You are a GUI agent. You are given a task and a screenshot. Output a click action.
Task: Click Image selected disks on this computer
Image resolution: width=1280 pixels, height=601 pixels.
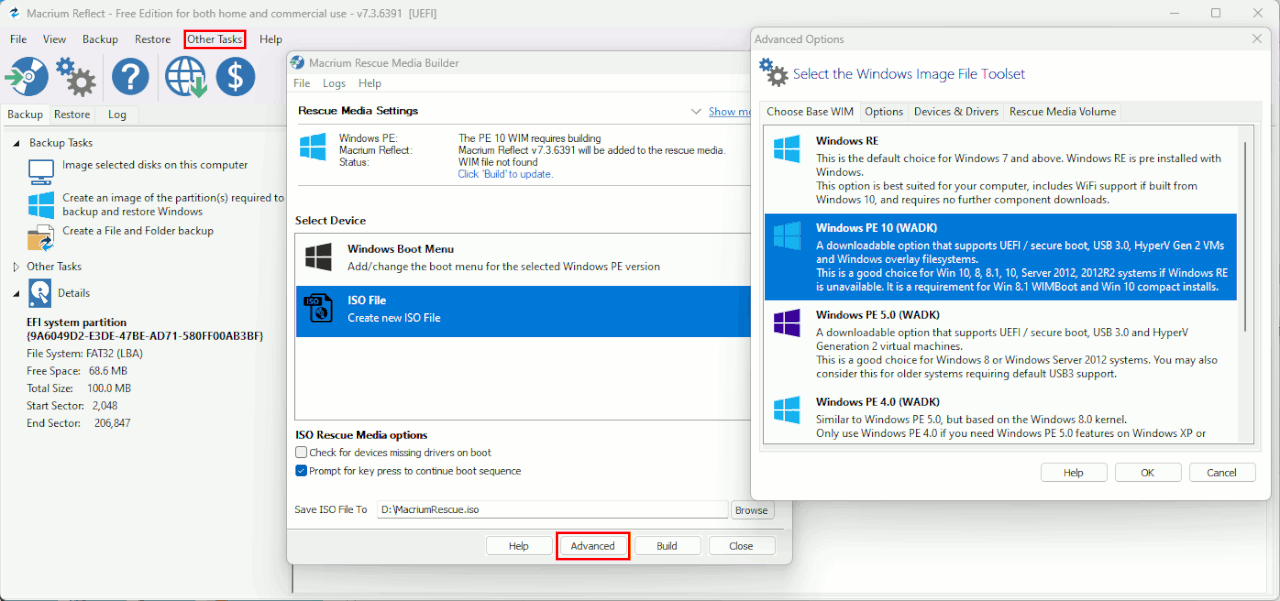click(x=155, y=165)
